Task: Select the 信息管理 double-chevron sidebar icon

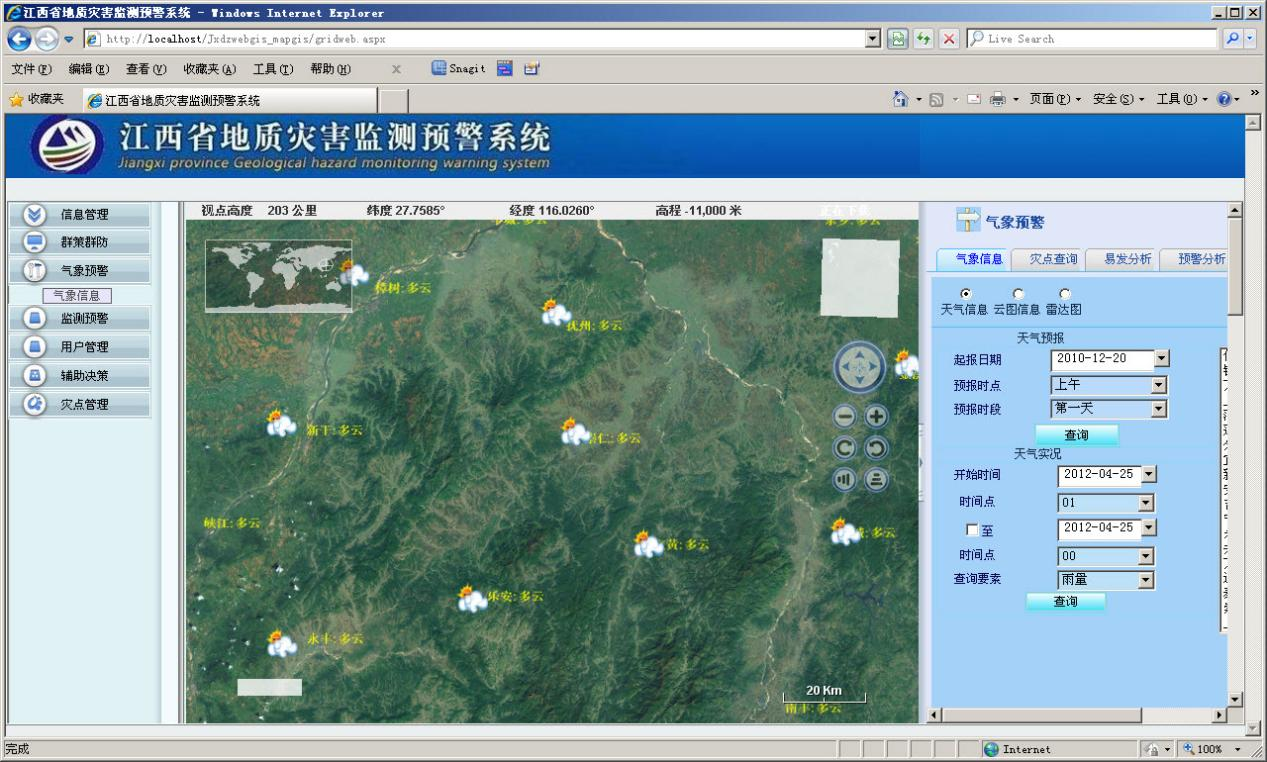Action: pyautogui.click(x=32, y=214)
